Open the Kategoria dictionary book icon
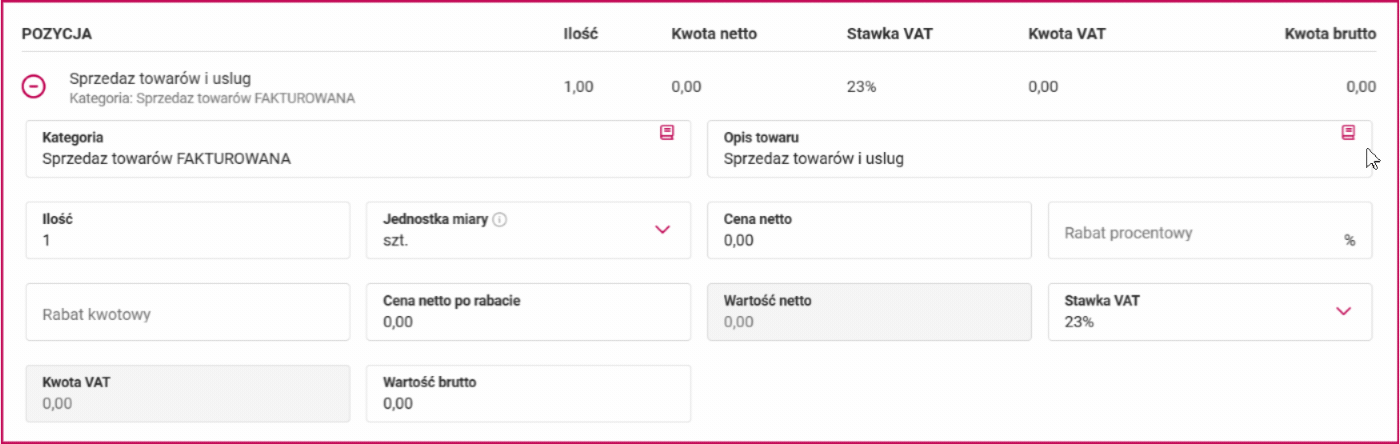This screenshot has height=444, width=1400. pos(667,132)
